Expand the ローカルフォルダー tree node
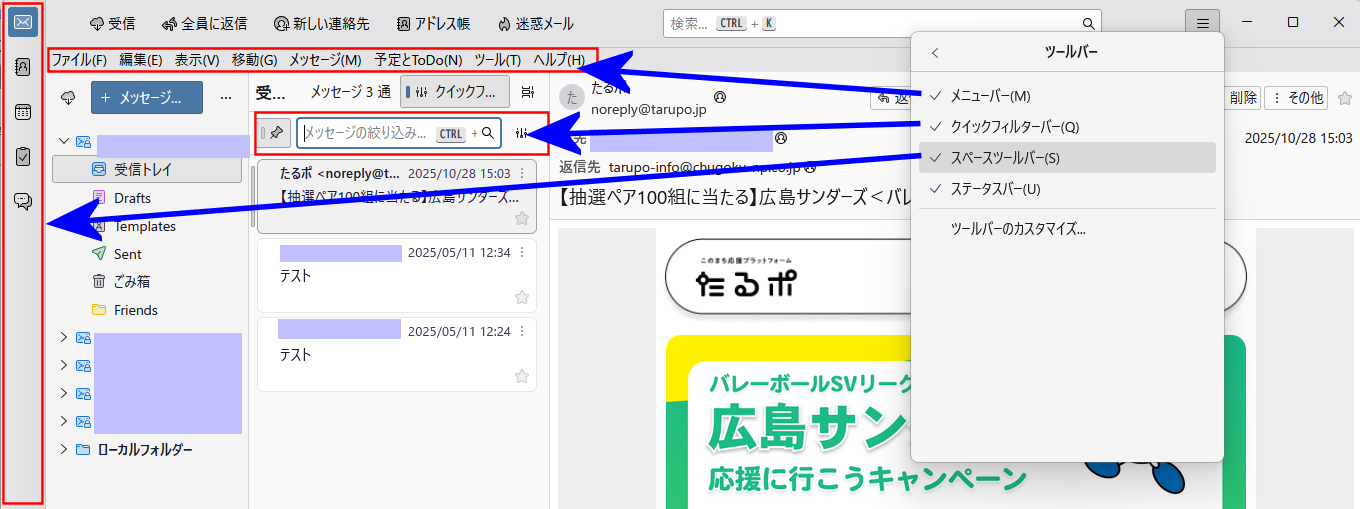Screen dimensions: 1360x509 tap(64, 449)
